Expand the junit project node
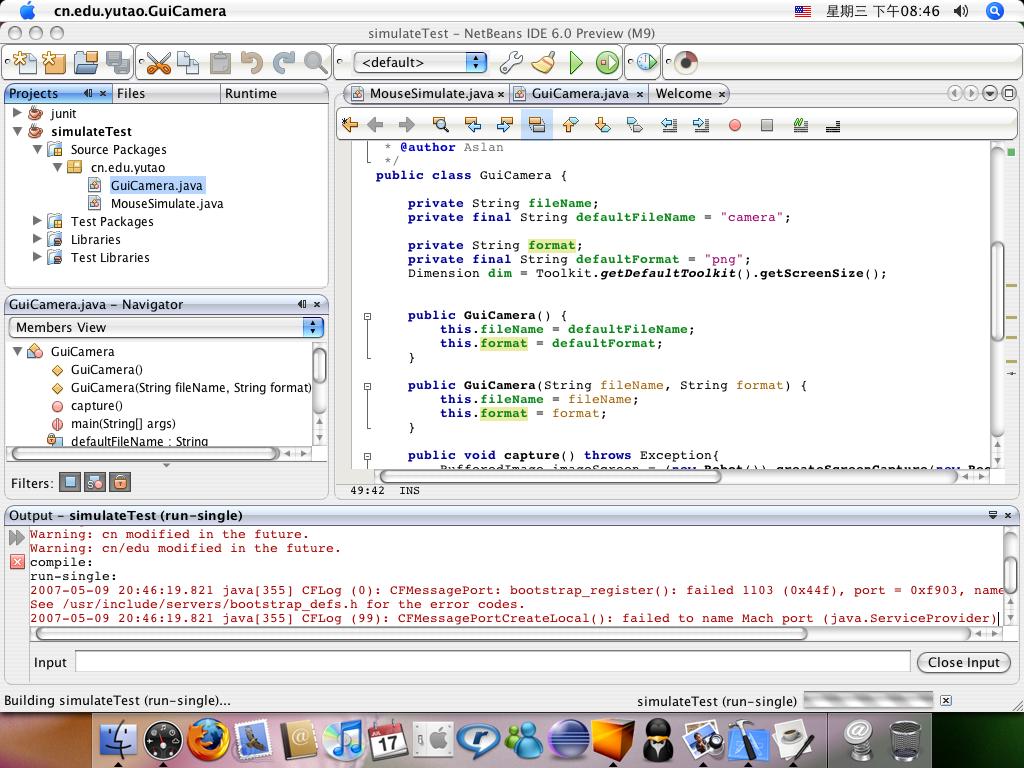The image size is (1024, 768). coord(18,113)
